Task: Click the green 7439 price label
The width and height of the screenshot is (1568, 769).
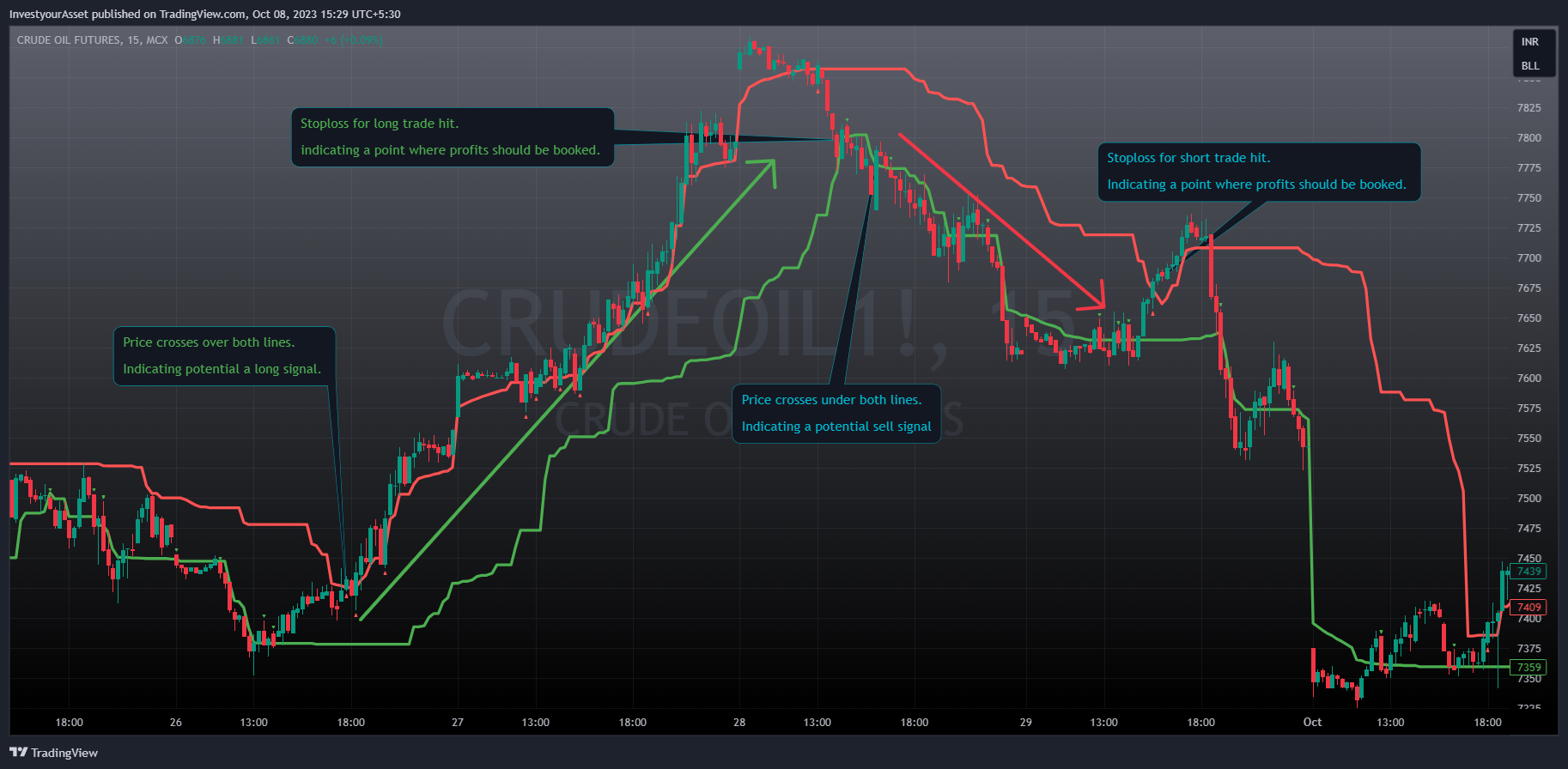Action: click(1528, 572)
